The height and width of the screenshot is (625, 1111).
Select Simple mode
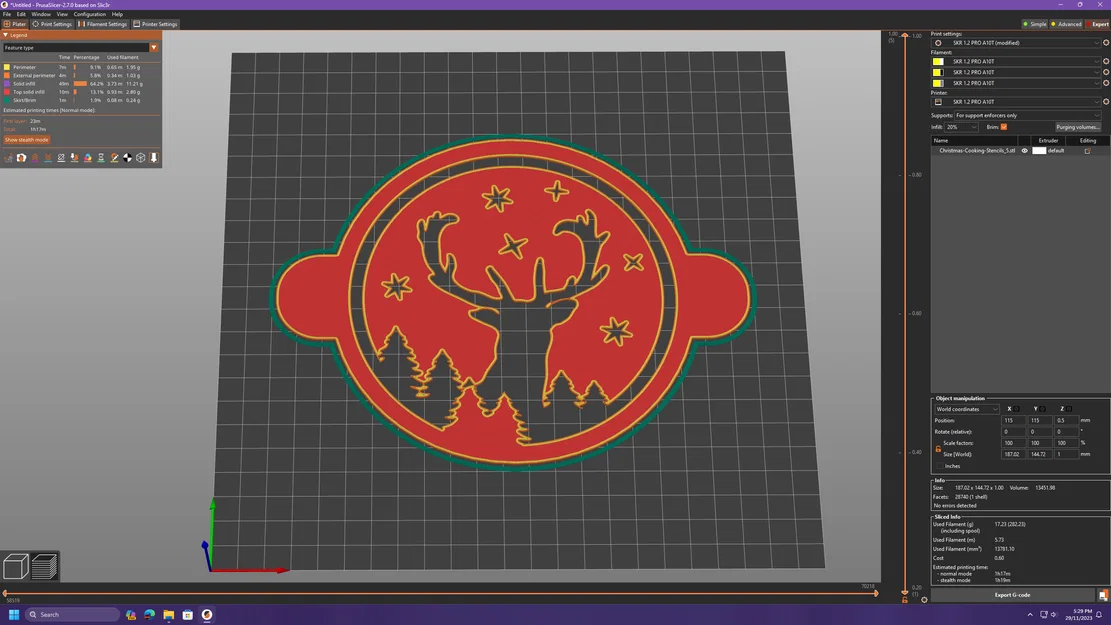click(1035, 24)
